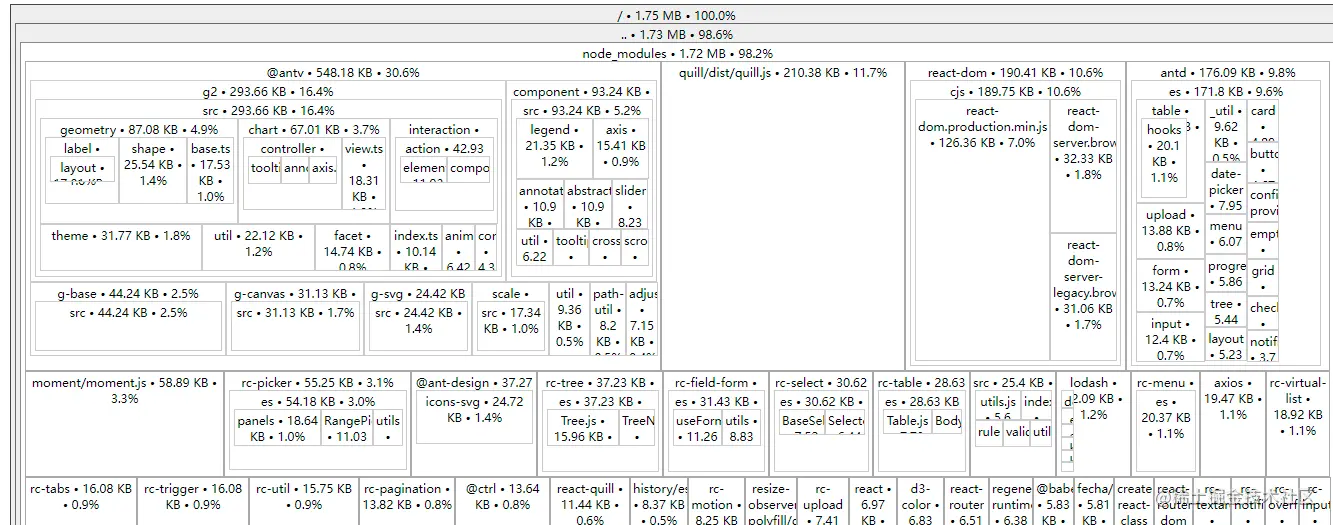Open the layout 5.23 block in antd

[x=1226, y=346]
